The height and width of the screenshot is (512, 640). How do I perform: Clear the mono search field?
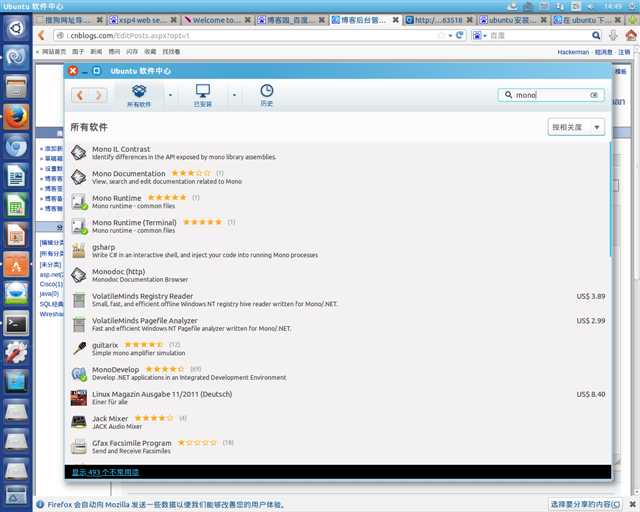[x=594, y=95]
